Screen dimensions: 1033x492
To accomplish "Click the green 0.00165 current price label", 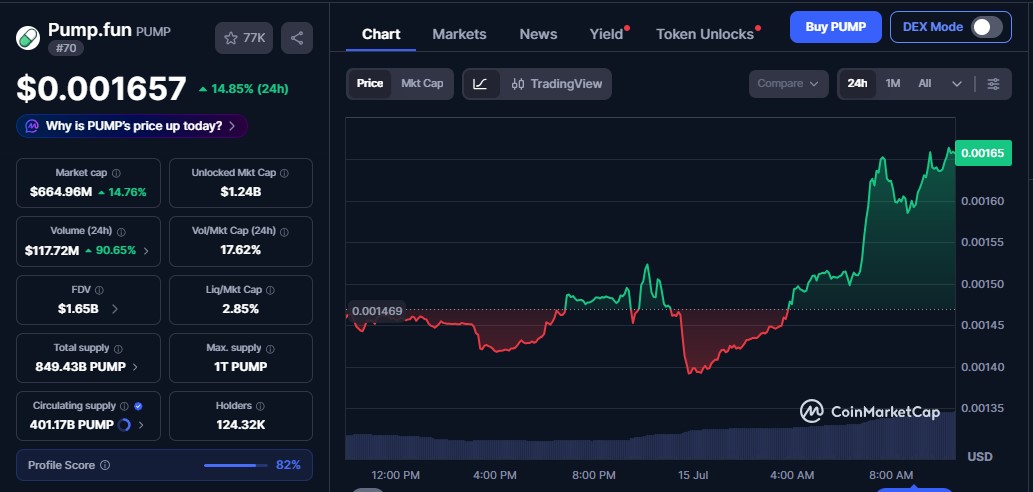I will pos(983,153).
